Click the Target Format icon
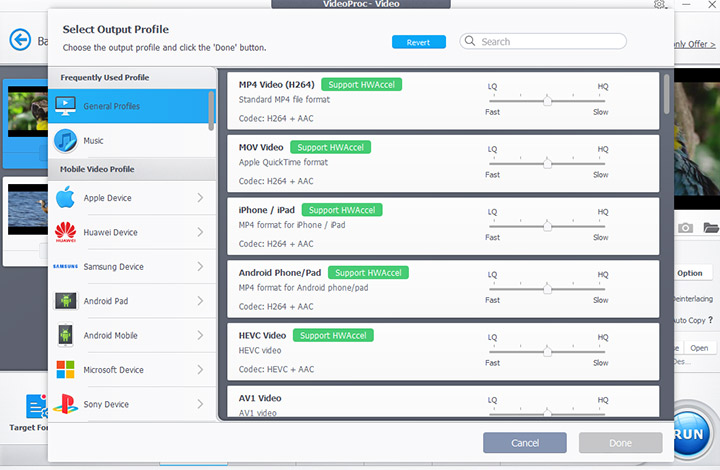 coord(36,406)
